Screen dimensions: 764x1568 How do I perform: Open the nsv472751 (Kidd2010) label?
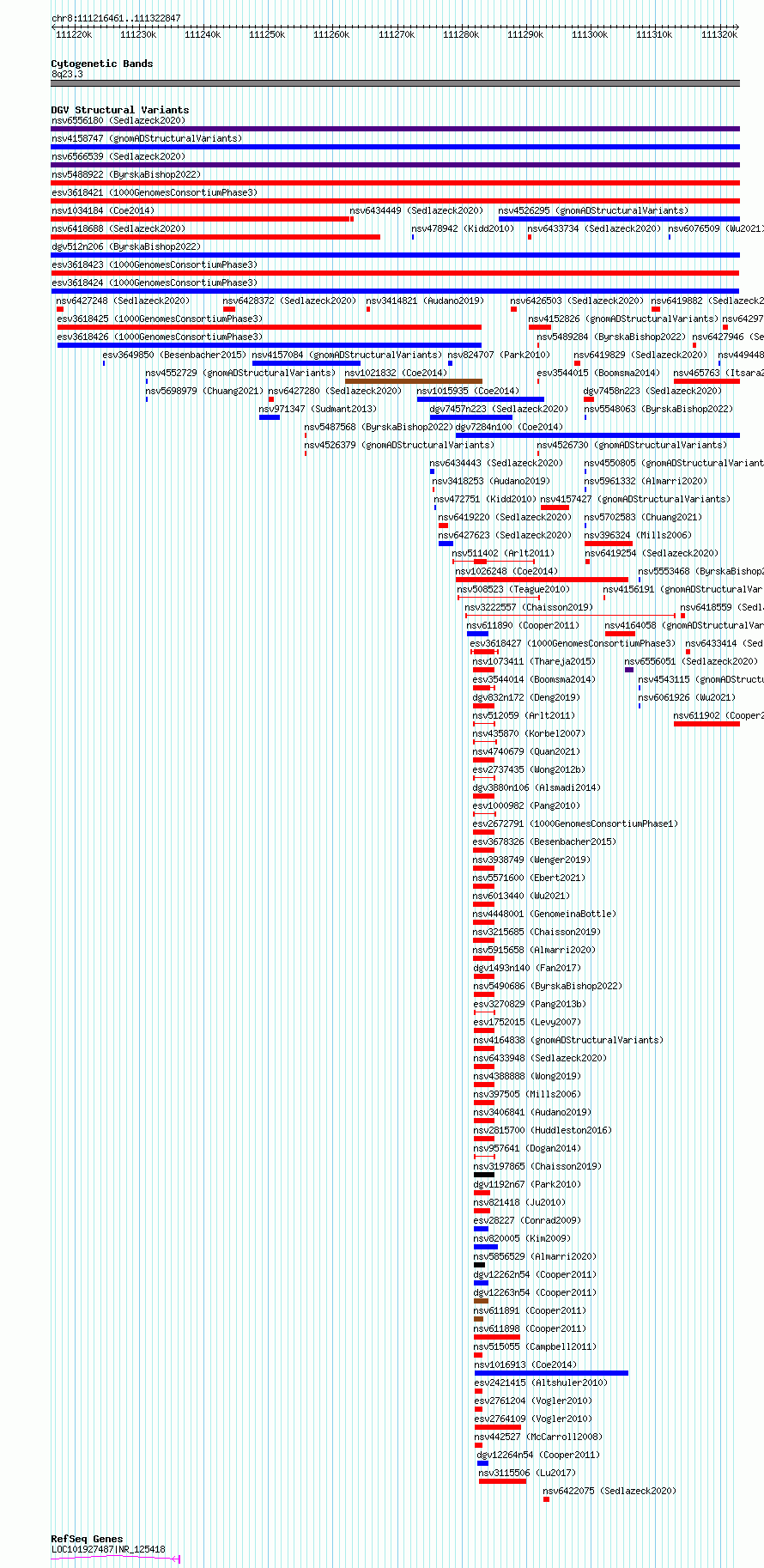(485, 499)
